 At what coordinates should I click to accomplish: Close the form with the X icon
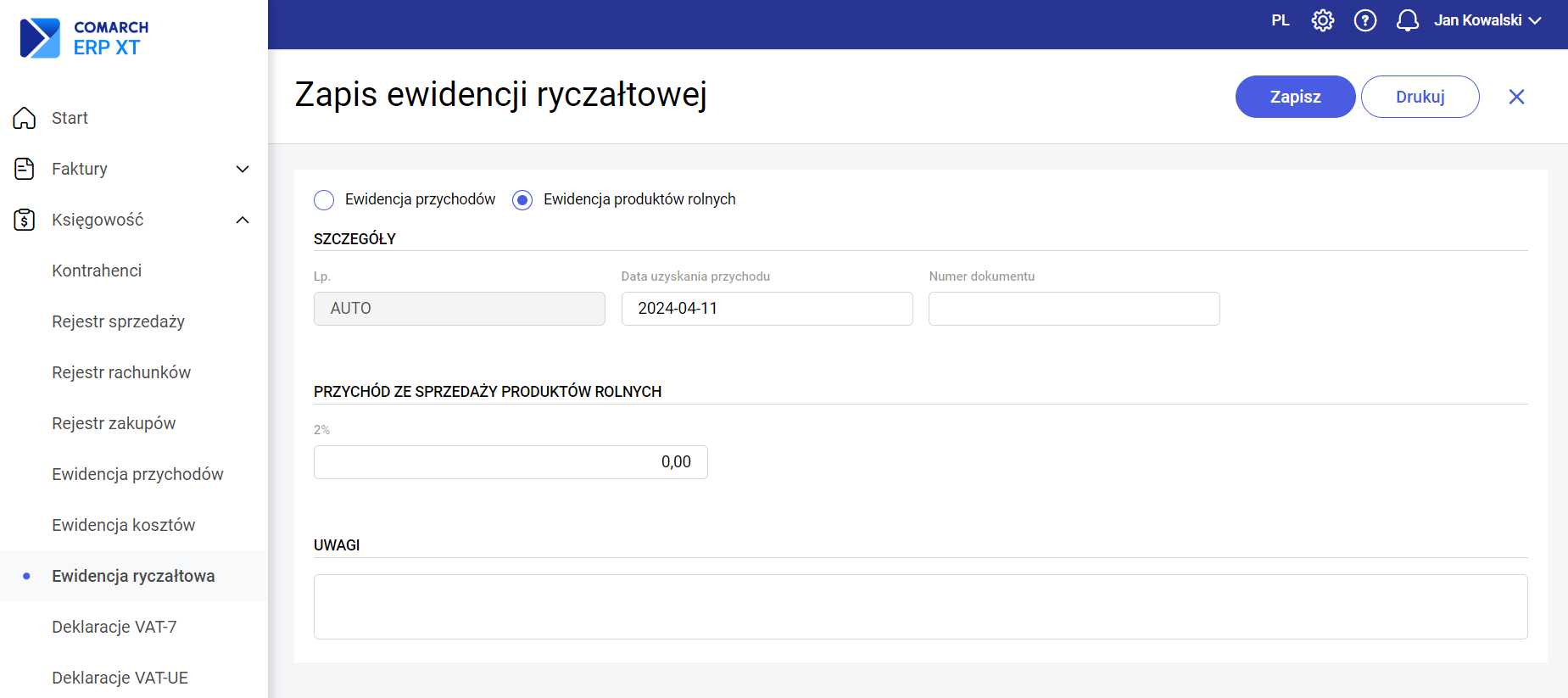1516,97
